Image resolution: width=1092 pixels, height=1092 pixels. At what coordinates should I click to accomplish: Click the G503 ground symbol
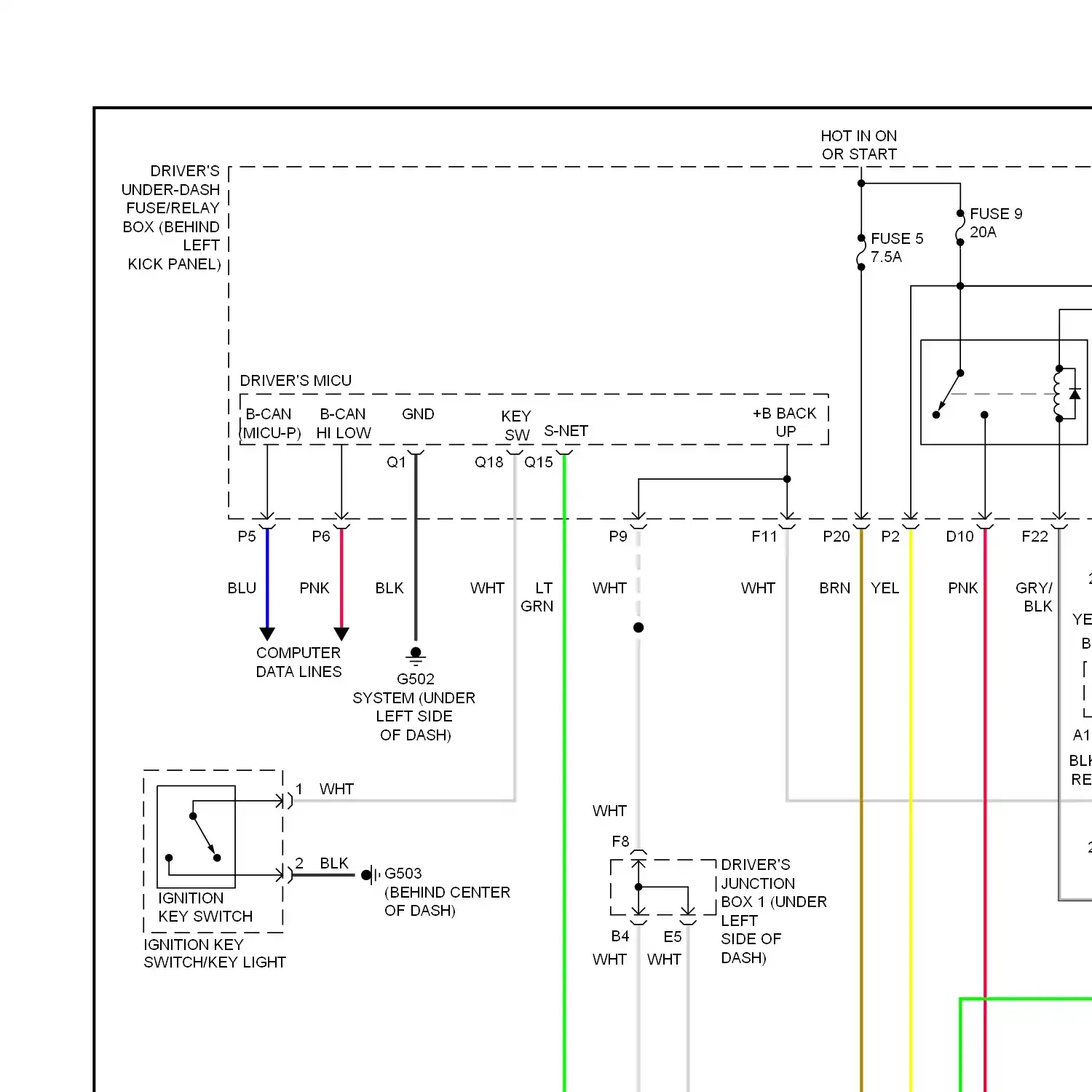[x=371, y=875]
